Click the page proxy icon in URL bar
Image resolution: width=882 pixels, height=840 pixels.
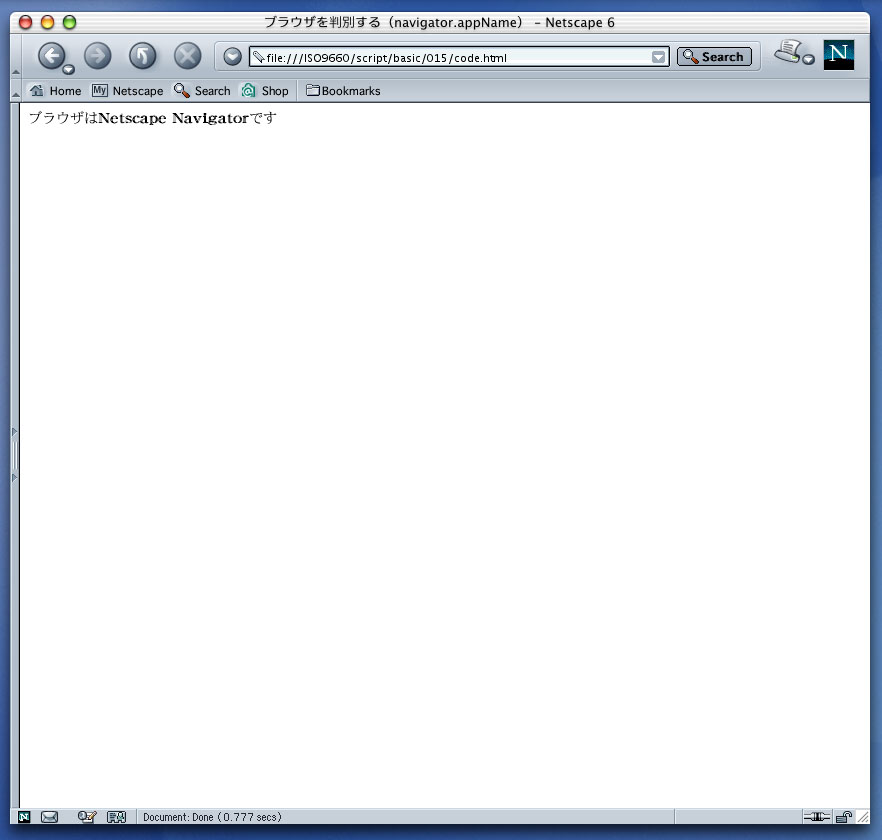pos(258,57)
